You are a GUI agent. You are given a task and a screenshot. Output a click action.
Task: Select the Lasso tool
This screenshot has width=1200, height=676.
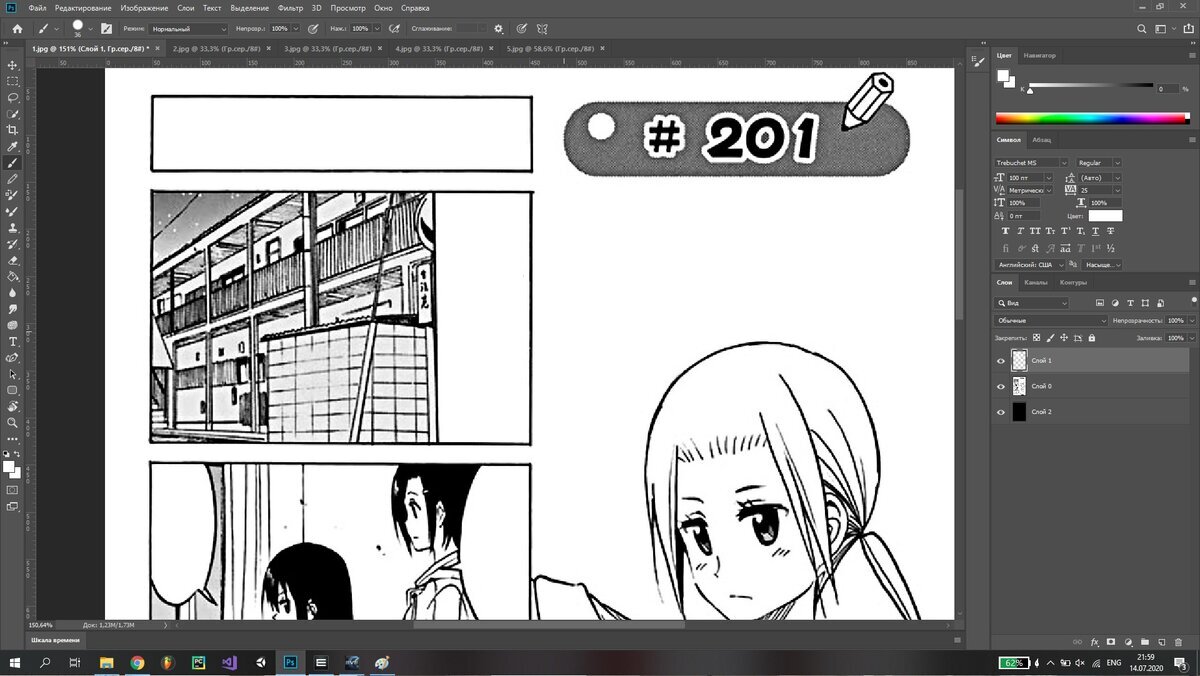[13, 97]
